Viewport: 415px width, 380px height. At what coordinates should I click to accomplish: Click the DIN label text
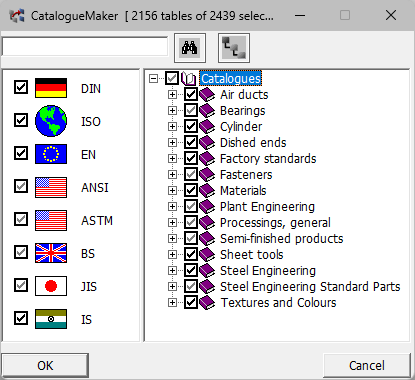click(x=91, y=89)
